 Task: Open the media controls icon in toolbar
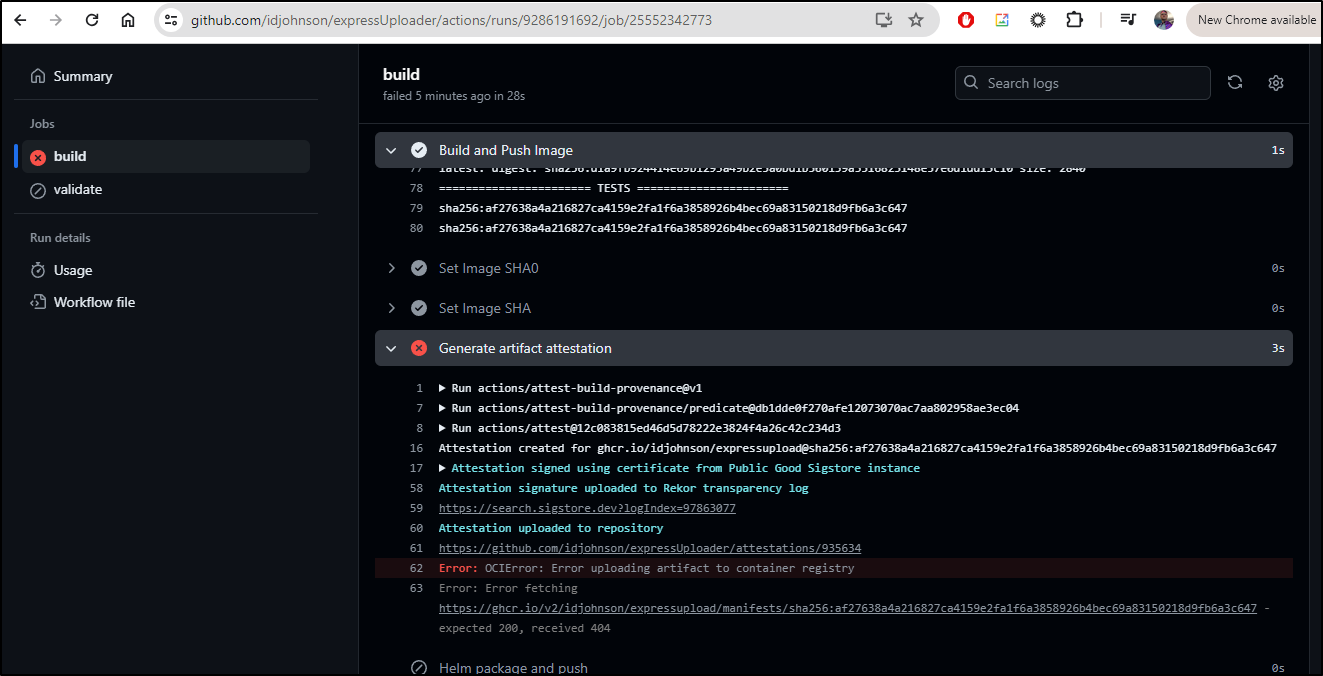pyautogui.click(x=1128, y=20)
